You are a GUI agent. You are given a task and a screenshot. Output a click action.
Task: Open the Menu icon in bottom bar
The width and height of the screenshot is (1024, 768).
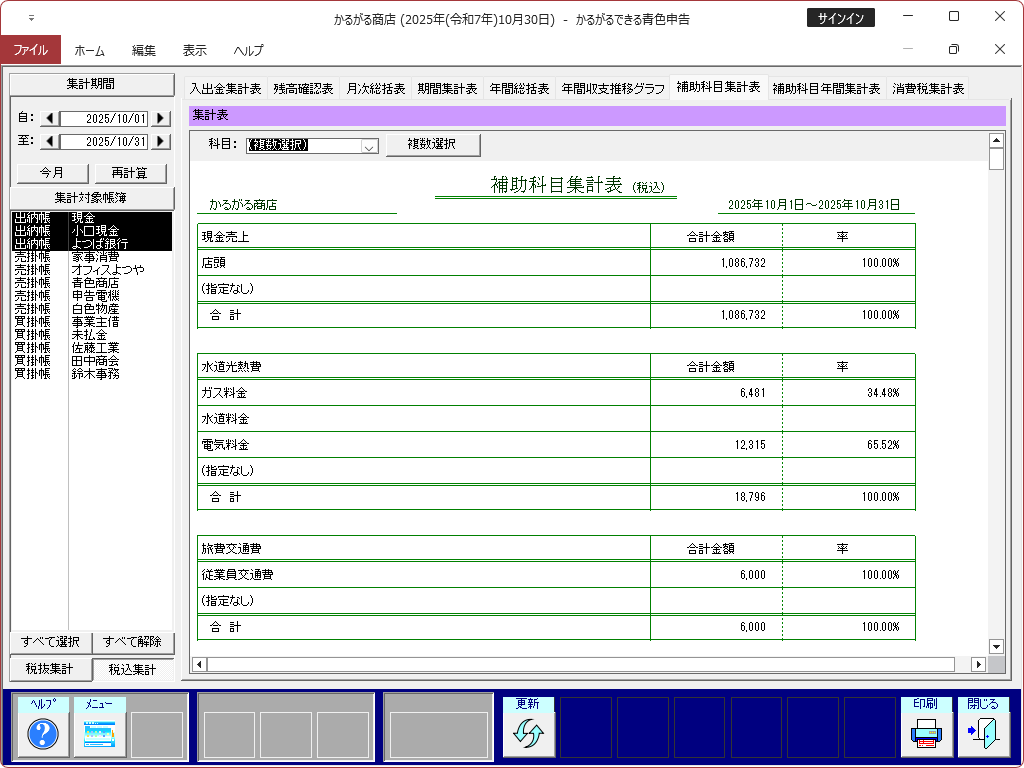[x=100, y=735]
